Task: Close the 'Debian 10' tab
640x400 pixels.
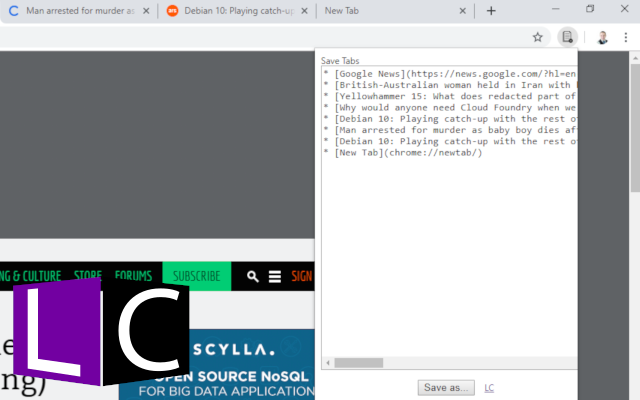Action: 304,11
